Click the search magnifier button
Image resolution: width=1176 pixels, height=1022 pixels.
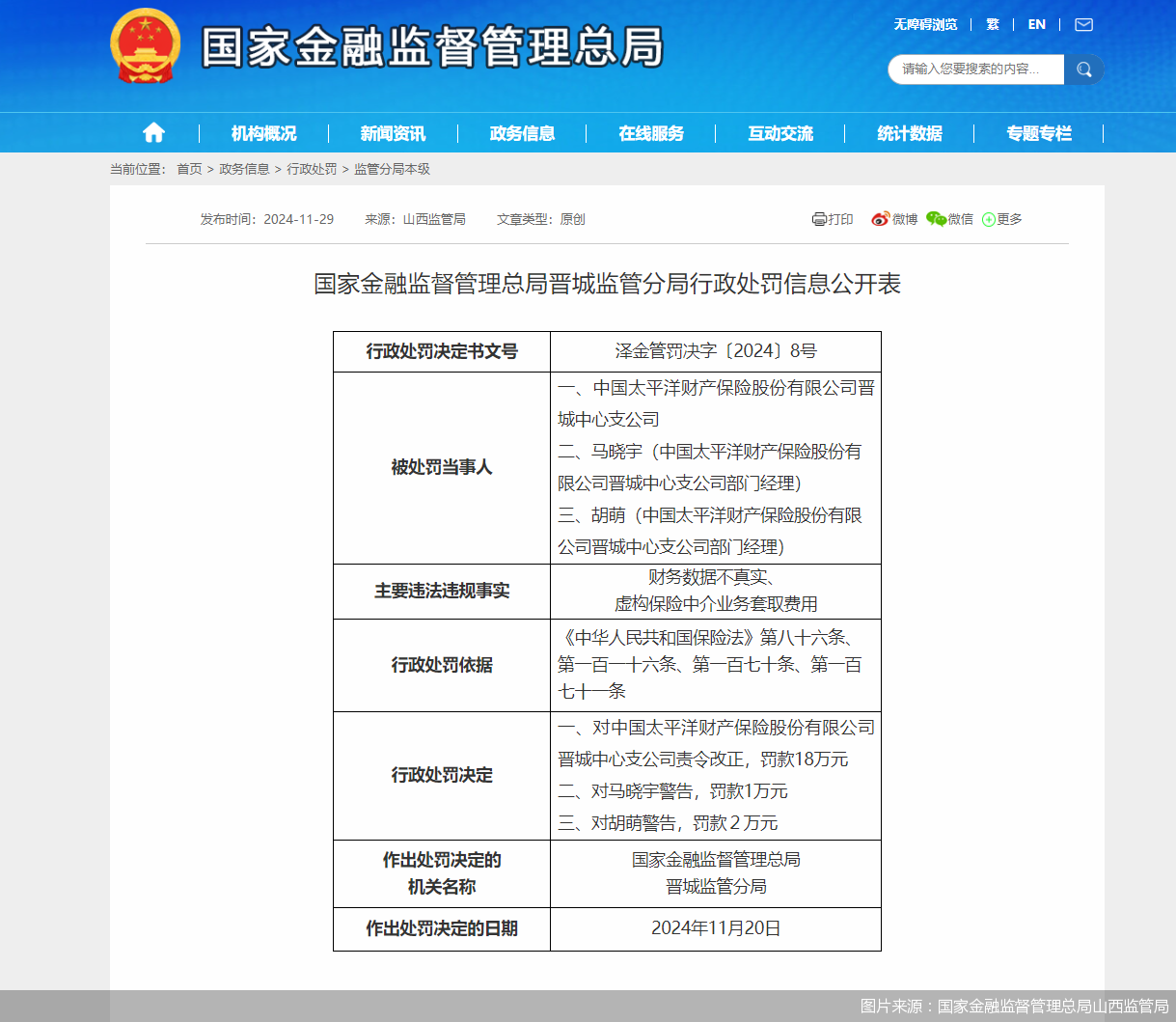pos(1084,69)
